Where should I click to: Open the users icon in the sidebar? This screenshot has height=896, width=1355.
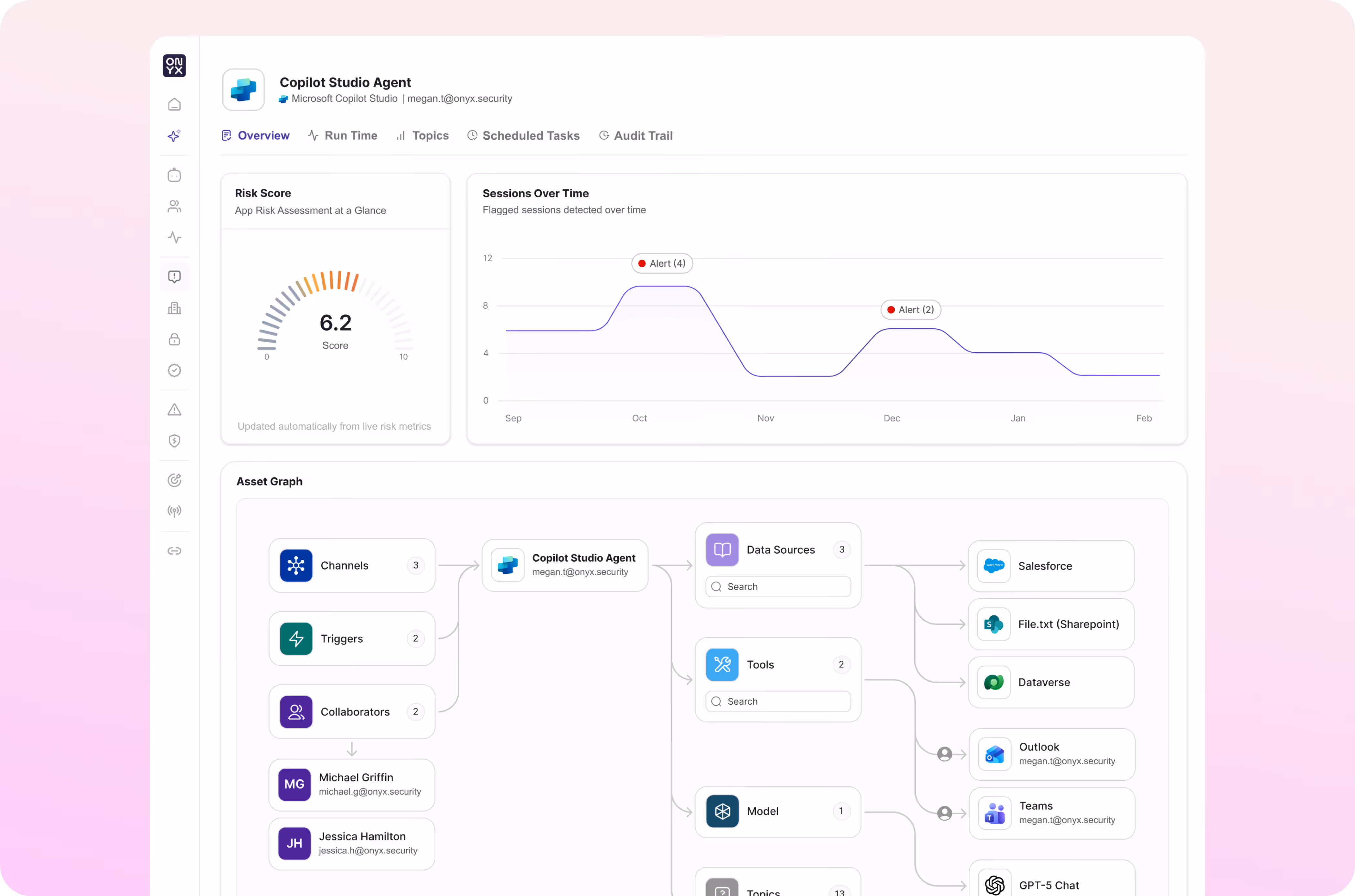click(x=174, y=206)
